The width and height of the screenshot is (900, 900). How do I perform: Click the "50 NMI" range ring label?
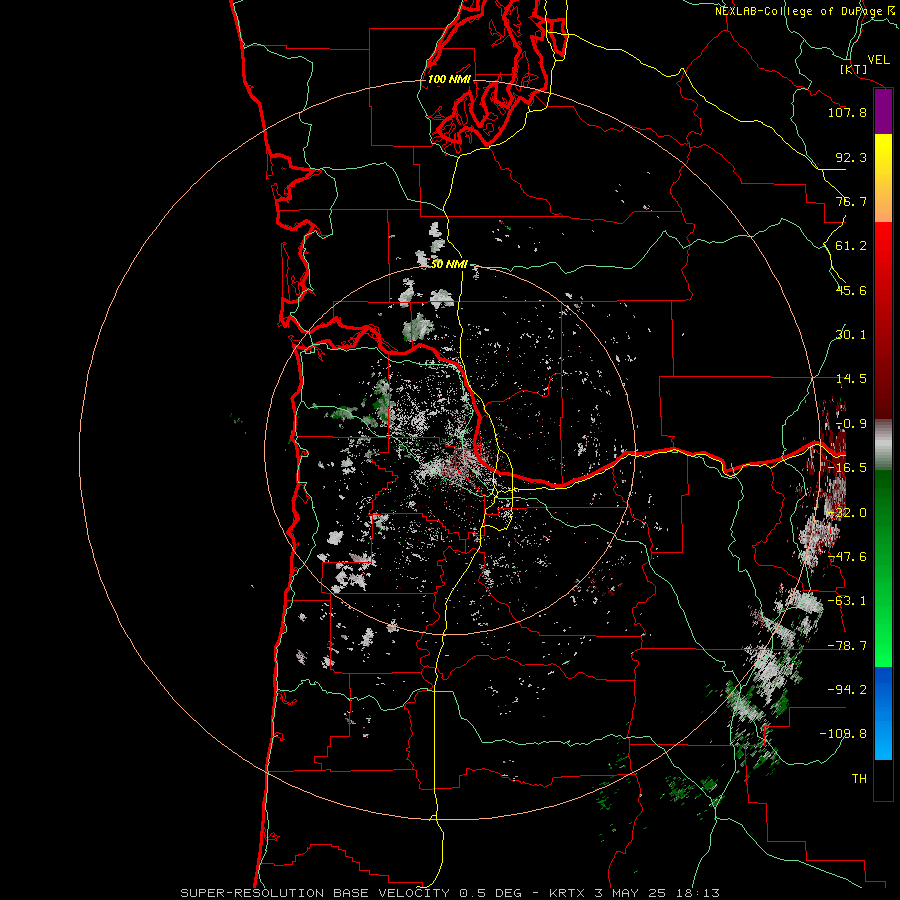click(x=449, y=264)
